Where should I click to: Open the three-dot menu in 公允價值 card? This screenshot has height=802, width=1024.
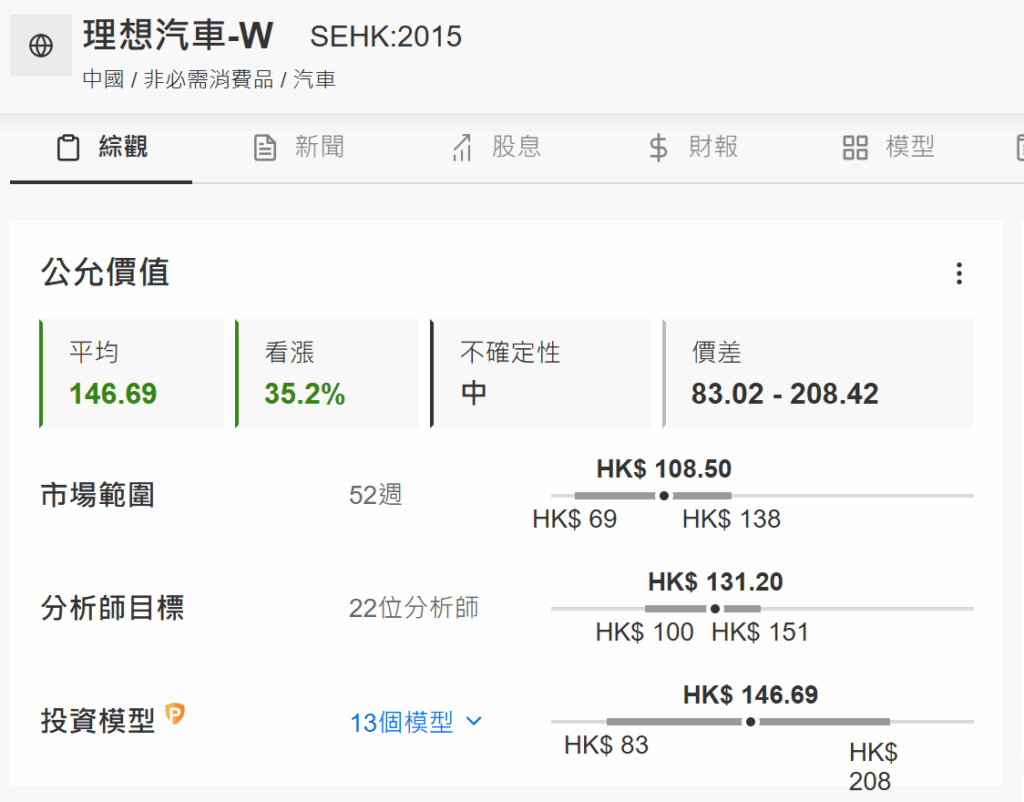click(959, 273)
